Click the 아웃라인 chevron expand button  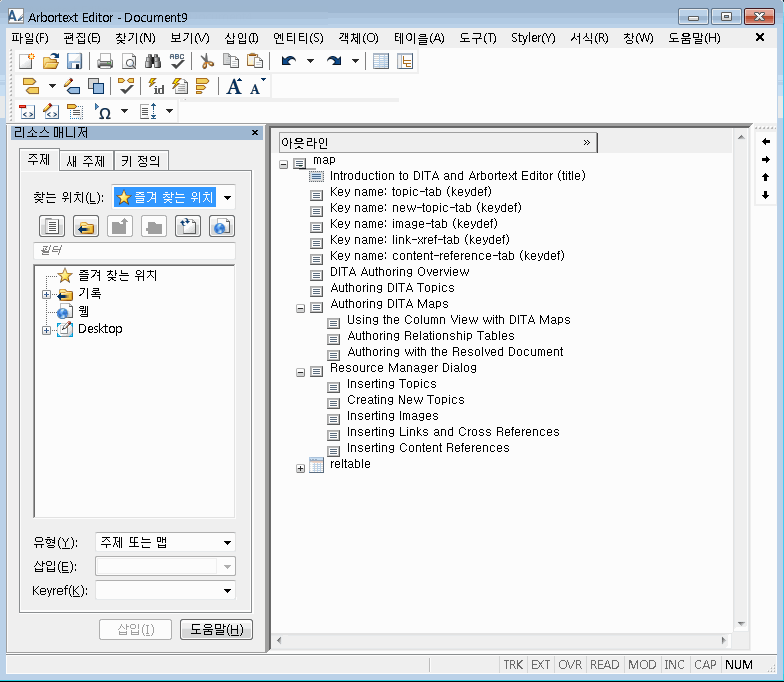pos(586,142)
